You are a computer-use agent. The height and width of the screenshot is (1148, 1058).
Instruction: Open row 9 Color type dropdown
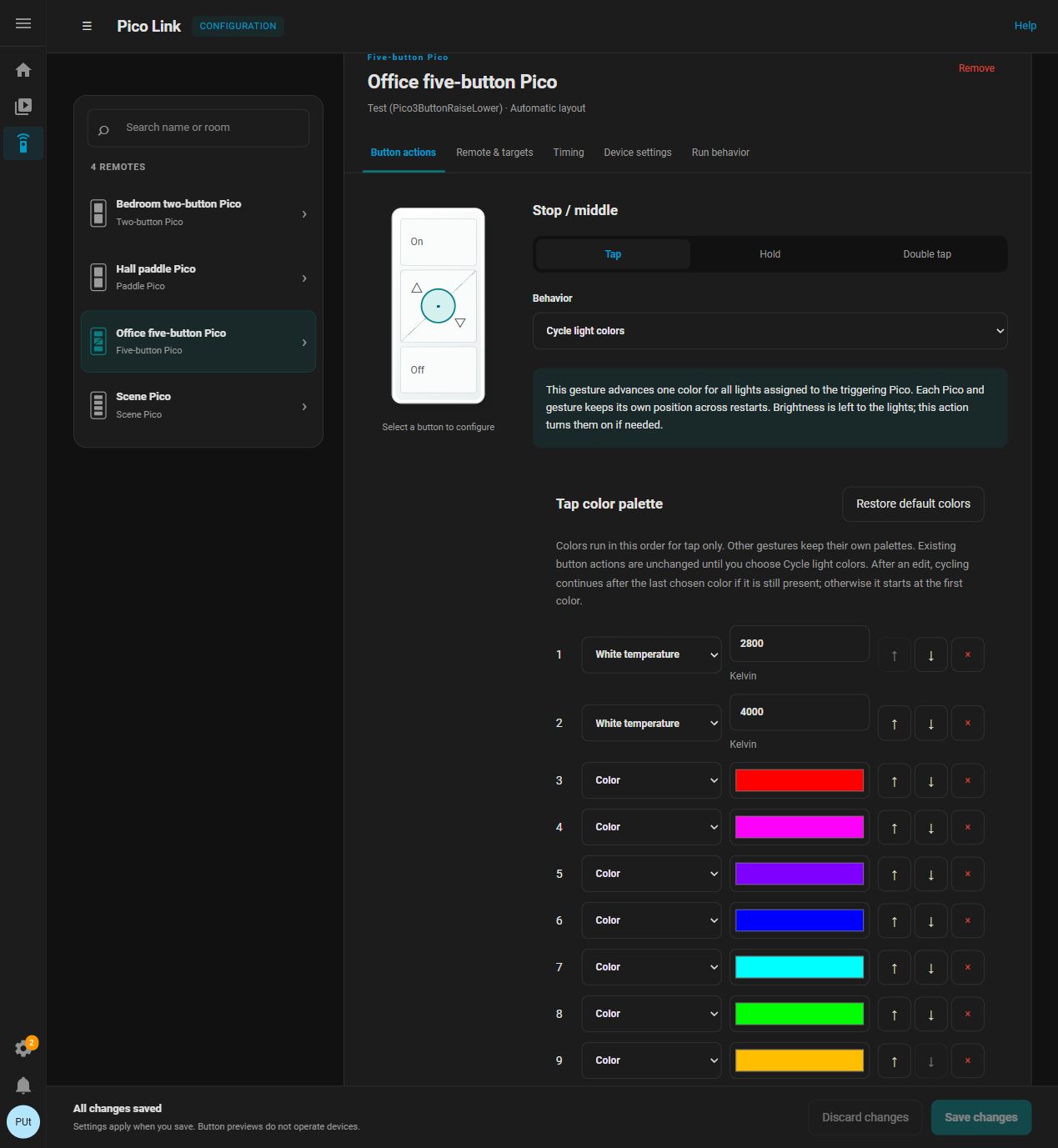[651, 1060]
